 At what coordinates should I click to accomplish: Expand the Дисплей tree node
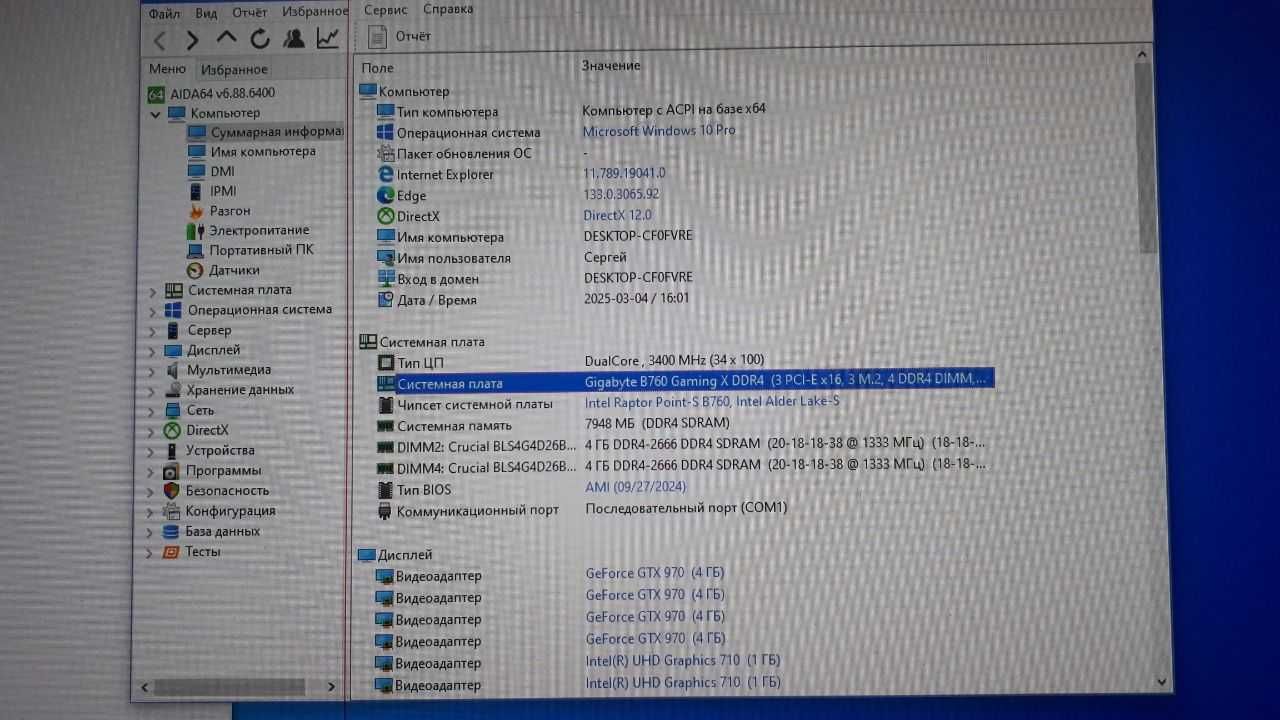point(152,351)
